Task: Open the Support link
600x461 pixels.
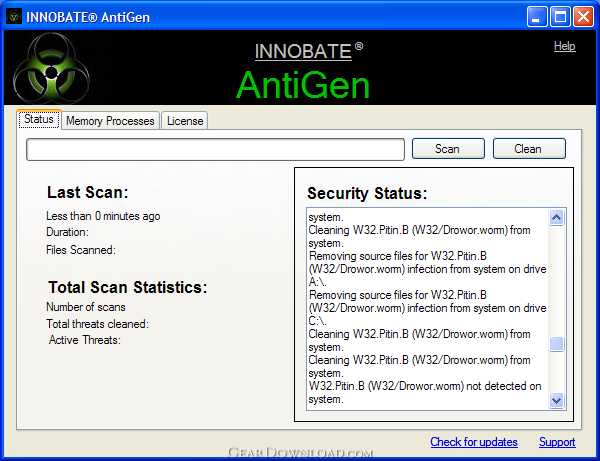Action: 557,442
